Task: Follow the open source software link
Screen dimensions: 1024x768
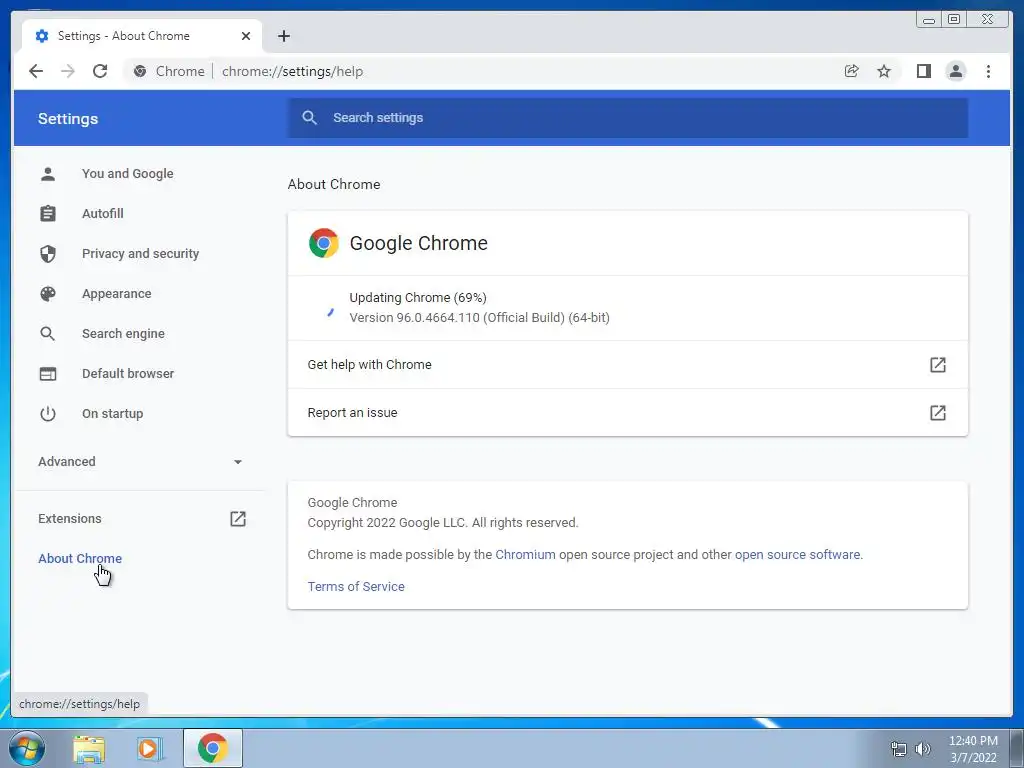Action: coord(797,554)
